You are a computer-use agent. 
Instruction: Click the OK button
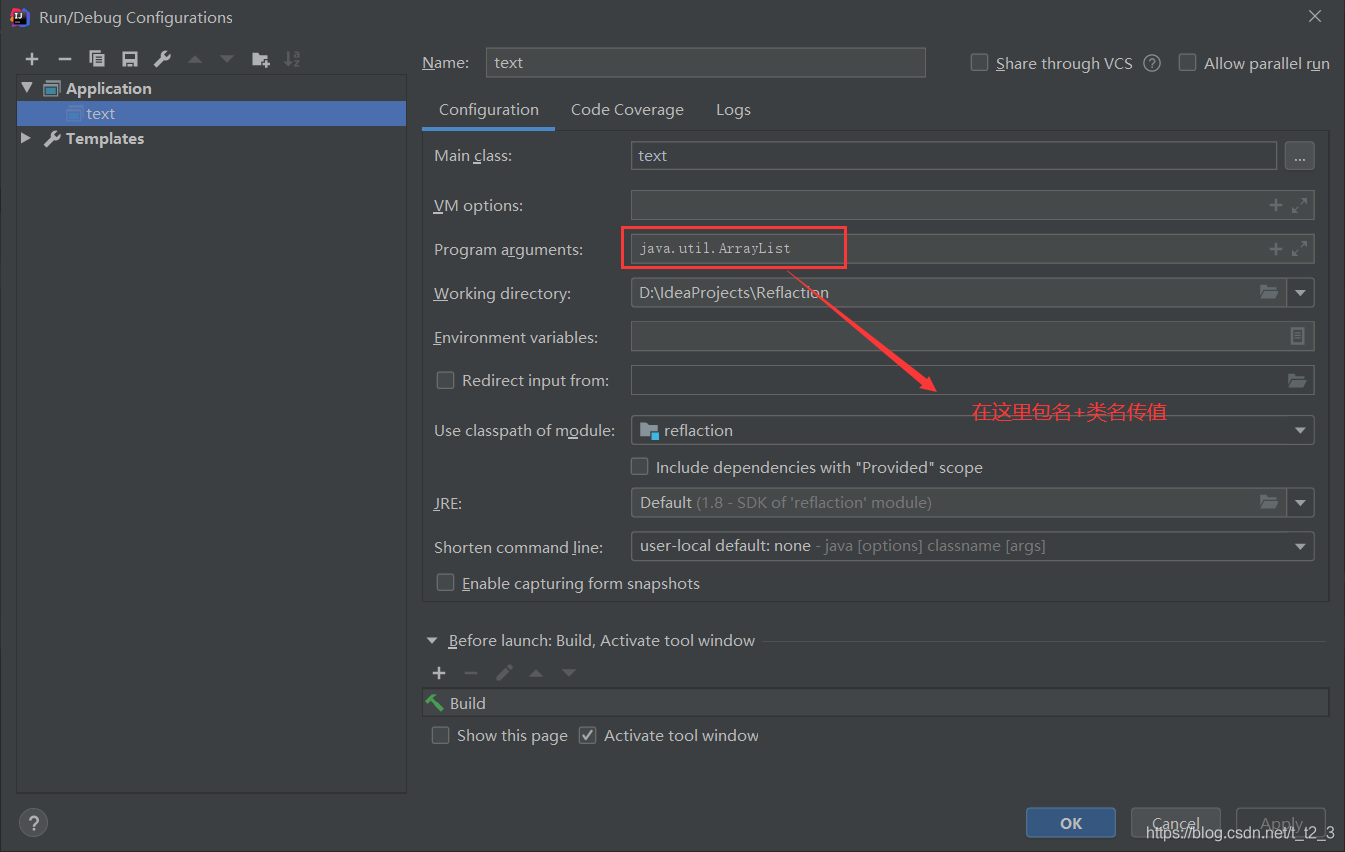(1071, 823)
